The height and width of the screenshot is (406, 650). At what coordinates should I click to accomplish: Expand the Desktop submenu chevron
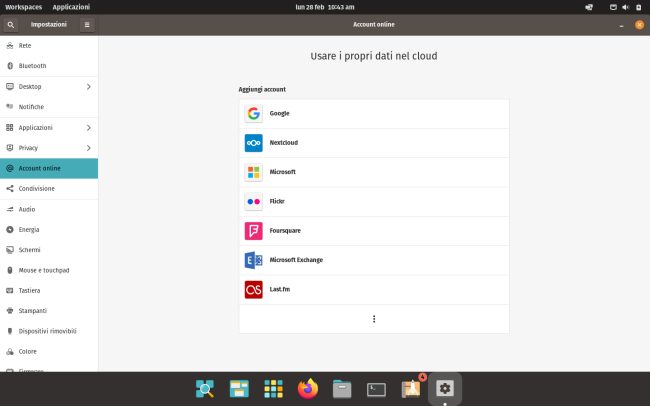[88, 86]
